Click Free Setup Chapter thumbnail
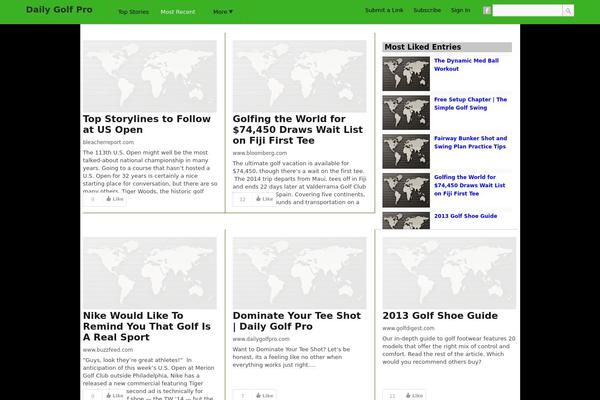Screen dimensions: 600x400 point(406,113)
